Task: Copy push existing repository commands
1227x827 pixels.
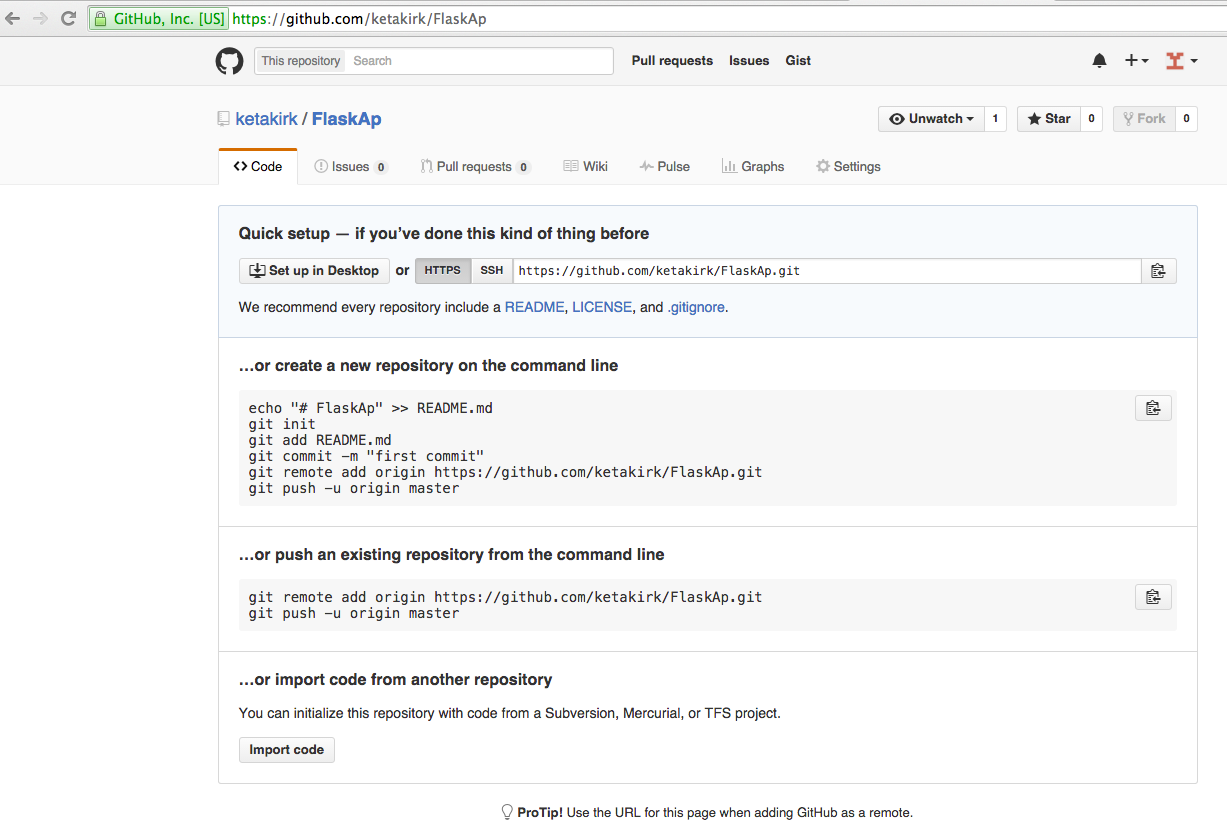Action: click(1153, 597)
